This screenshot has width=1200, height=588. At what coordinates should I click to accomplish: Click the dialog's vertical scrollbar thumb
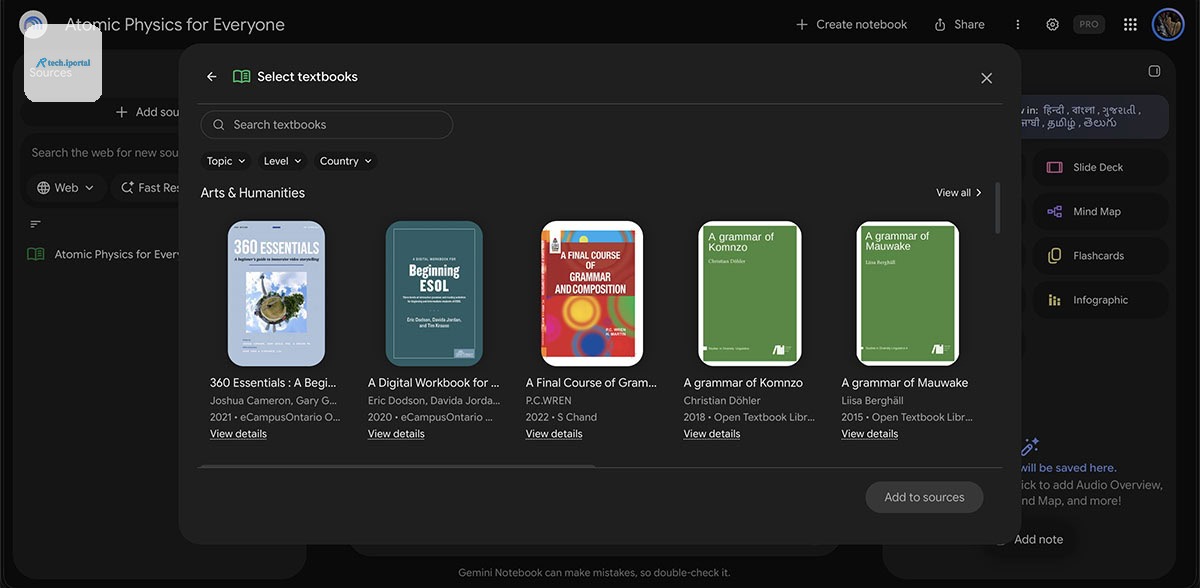998,207
